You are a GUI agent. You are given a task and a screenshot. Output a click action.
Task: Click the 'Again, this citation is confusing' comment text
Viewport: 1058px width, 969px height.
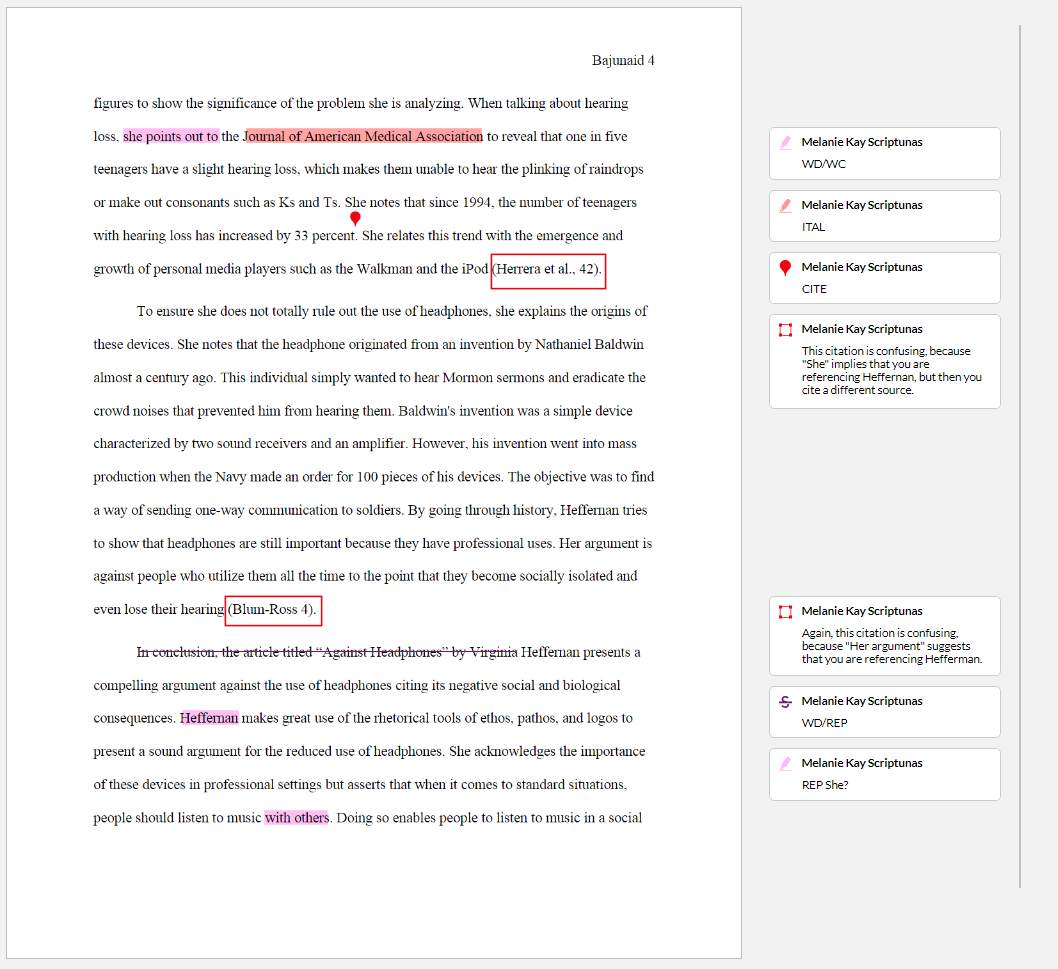(x=891, y=646)
